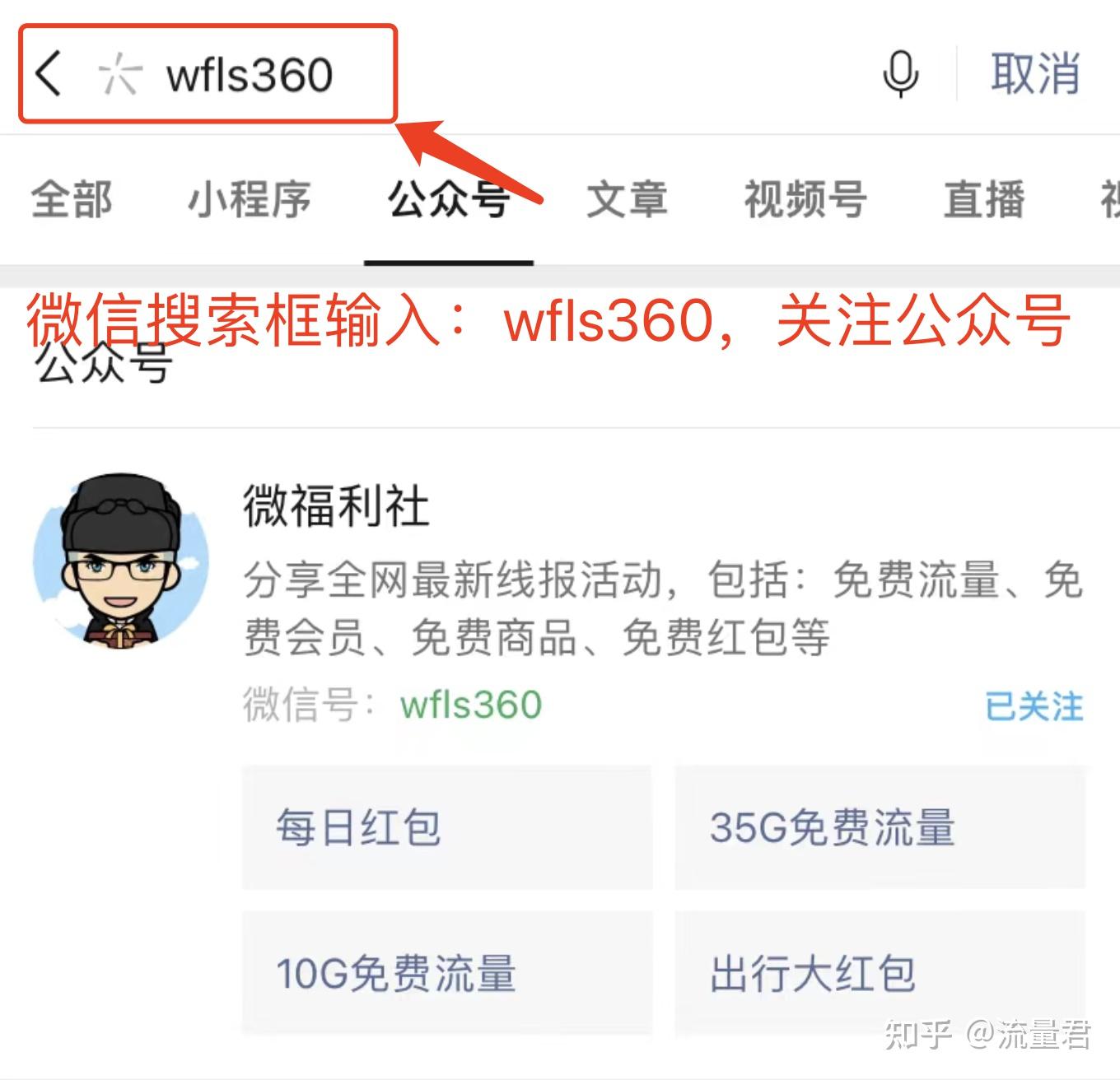Open the 直播 tab
Screen dimensions: 1120x1080
click(x=984, y=200)
